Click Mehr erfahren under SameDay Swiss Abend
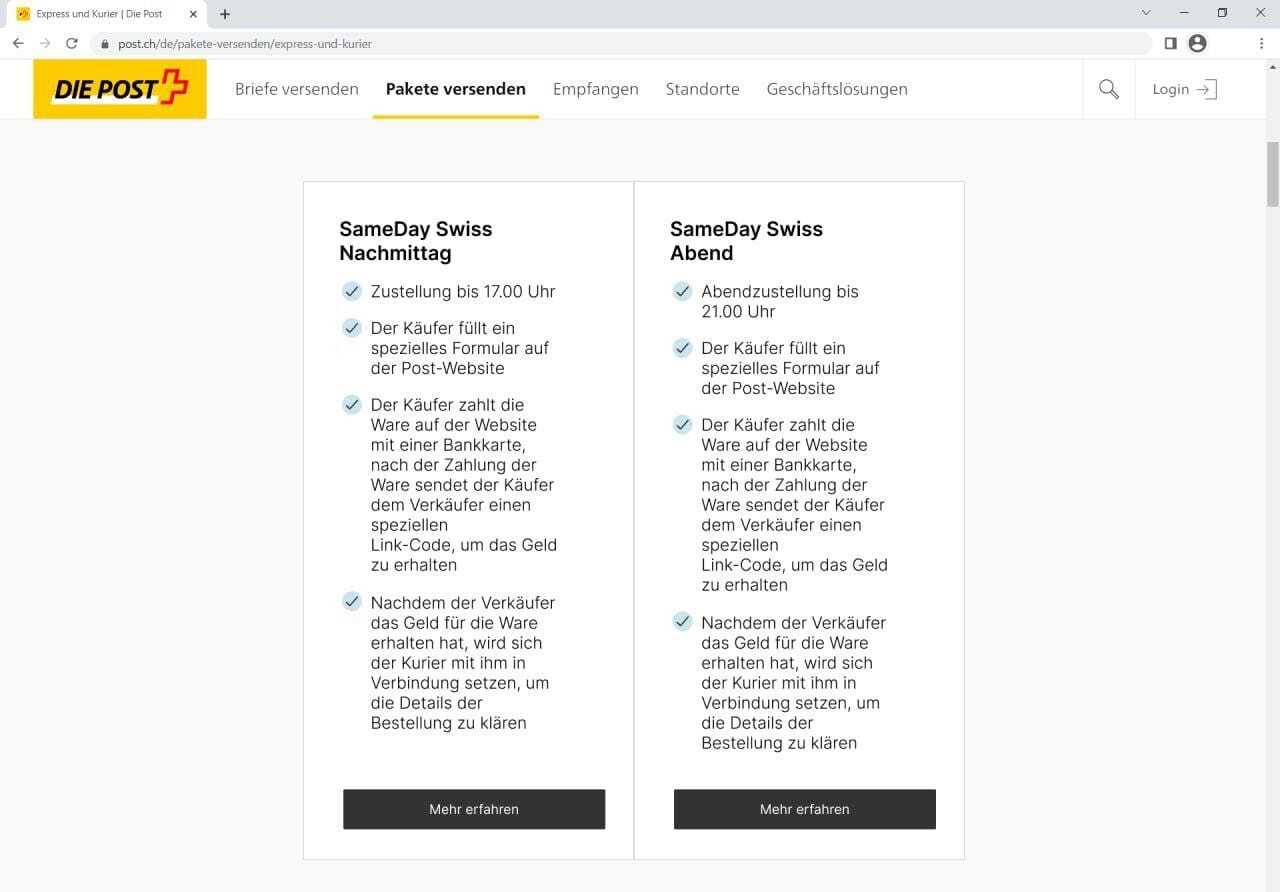Viewport: 1280px width, 892px height. click(x=805, y=809)
